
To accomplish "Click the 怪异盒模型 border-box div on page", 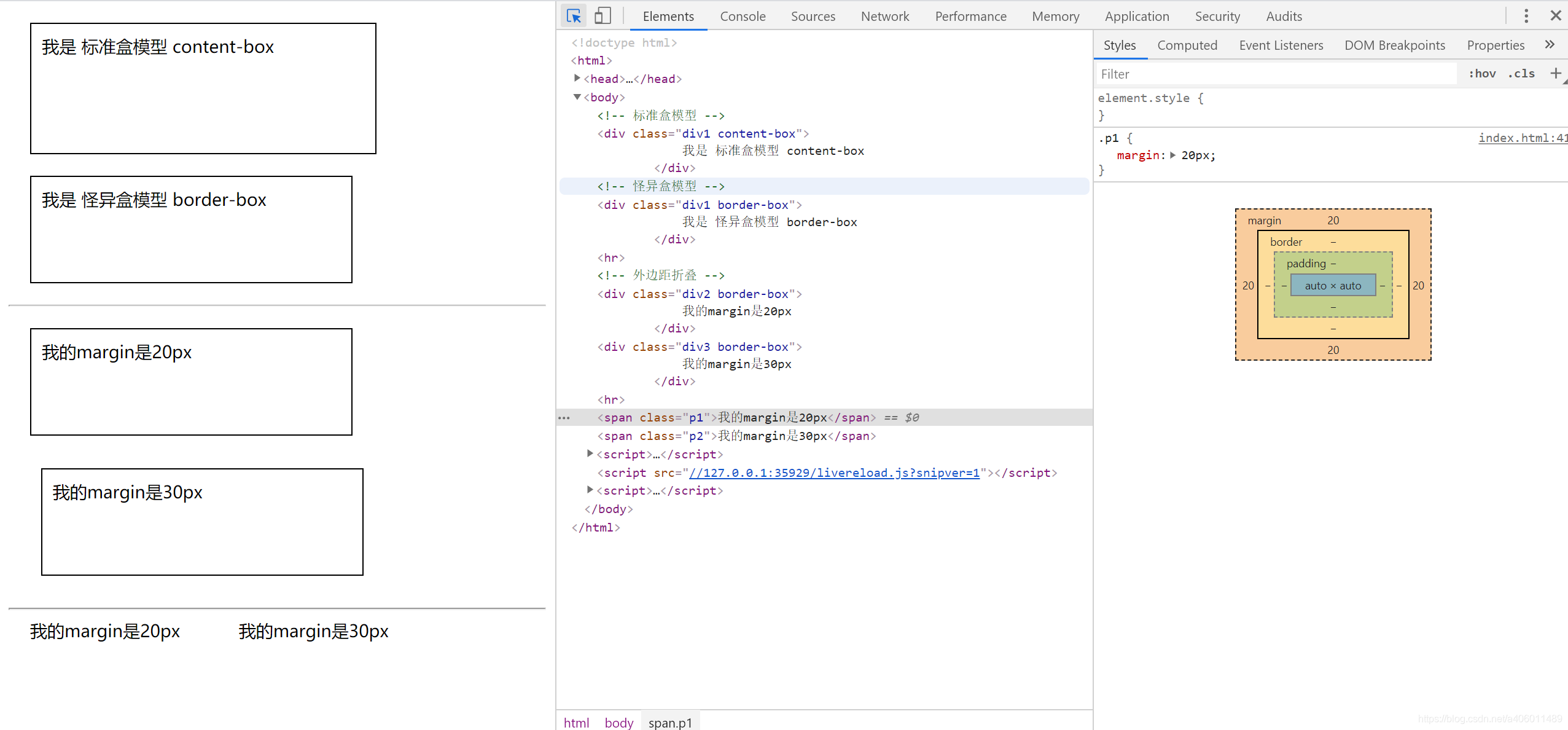I will (x=191, y=229).
